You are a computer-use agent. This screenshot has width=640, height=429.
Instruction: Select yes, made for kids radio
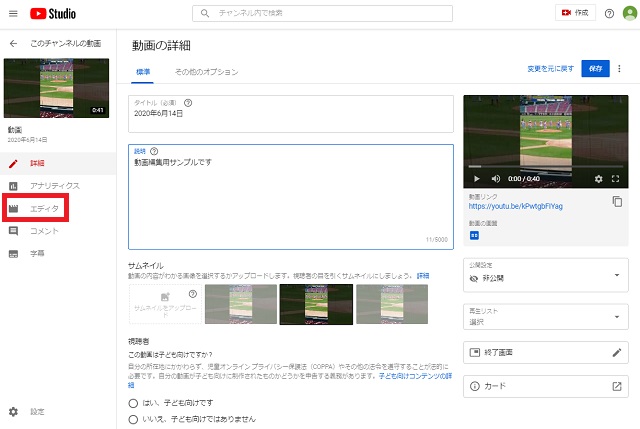point(133,403)
